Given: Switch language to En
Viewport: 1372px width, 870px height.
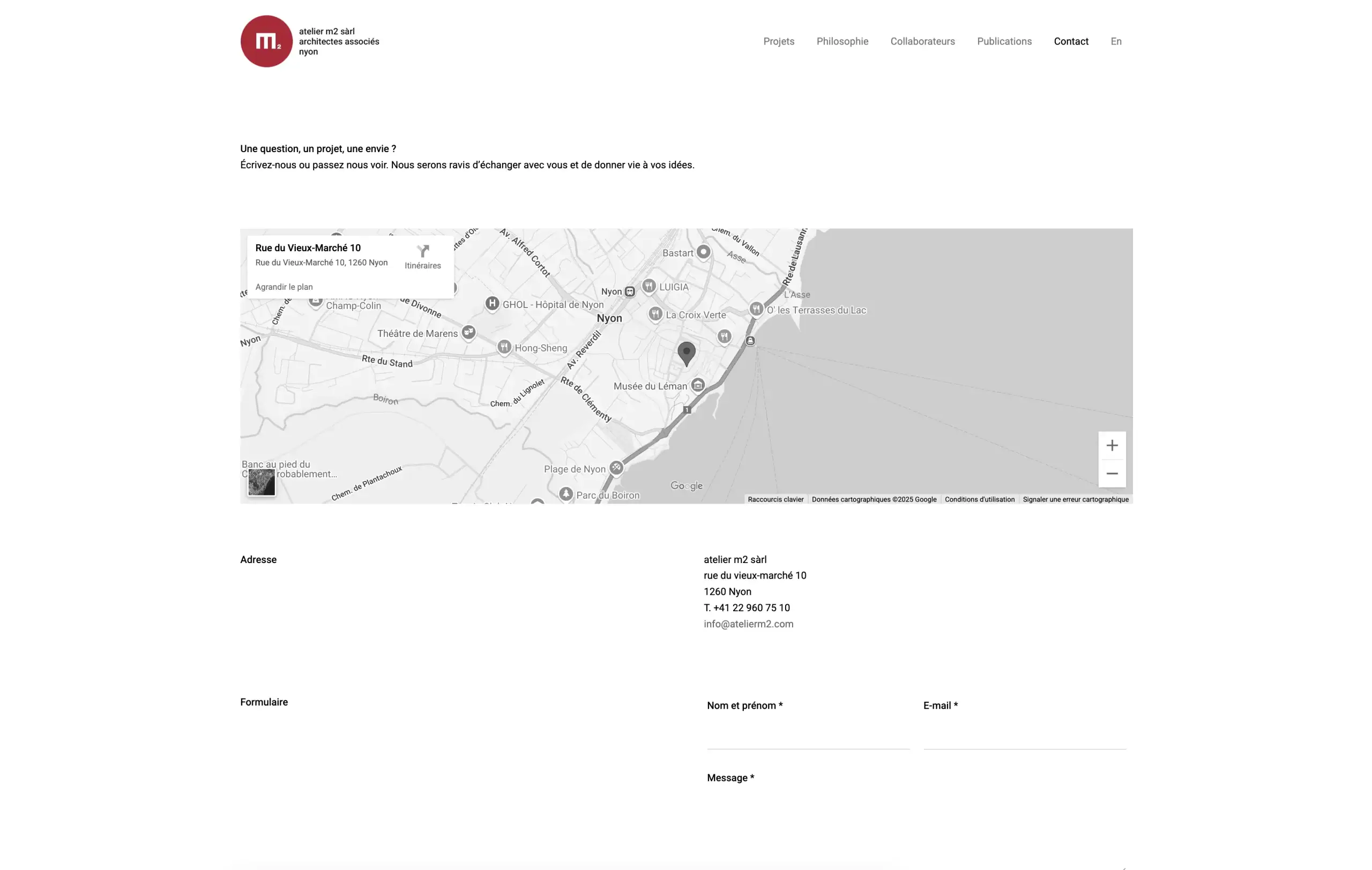Looking at the screenshot, I should [x=1116, y=41].
